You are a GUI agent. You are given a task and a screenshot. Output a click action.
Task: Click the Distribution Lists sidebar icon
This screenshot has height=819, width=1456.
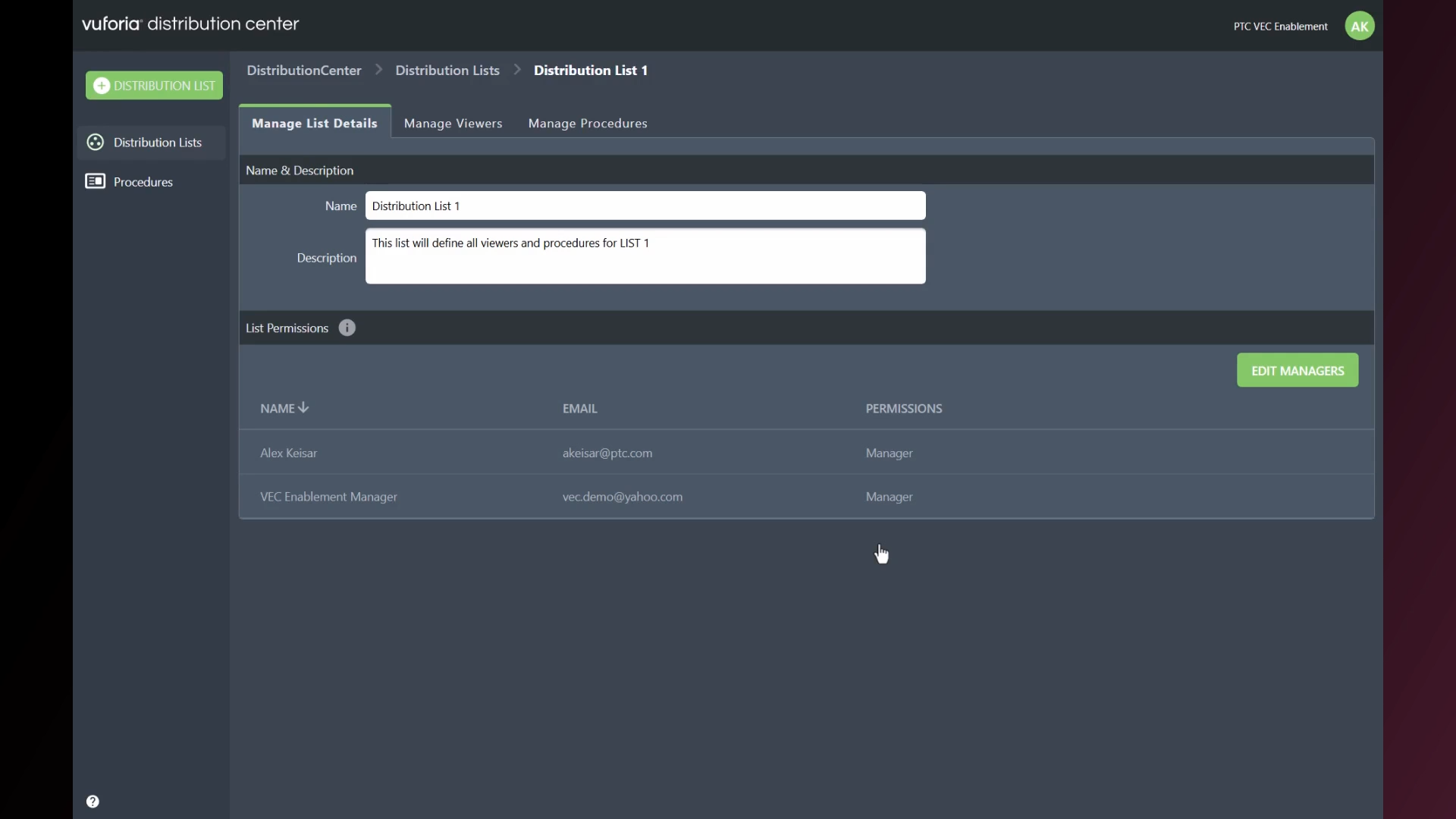95,142
